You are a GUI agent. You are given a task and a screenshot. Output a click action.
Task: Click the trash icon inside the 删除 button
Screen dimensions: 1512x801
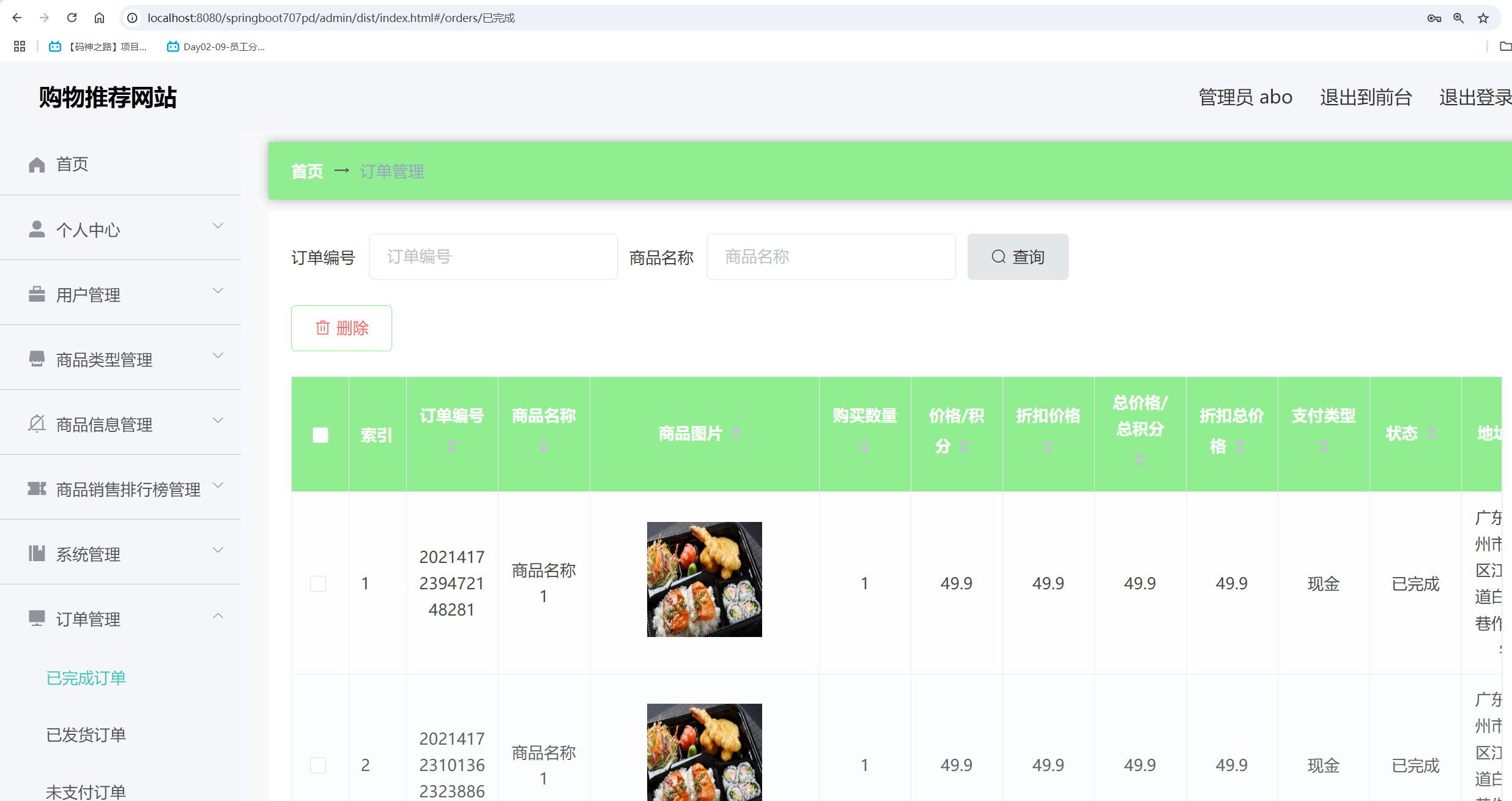pos(324,328)
